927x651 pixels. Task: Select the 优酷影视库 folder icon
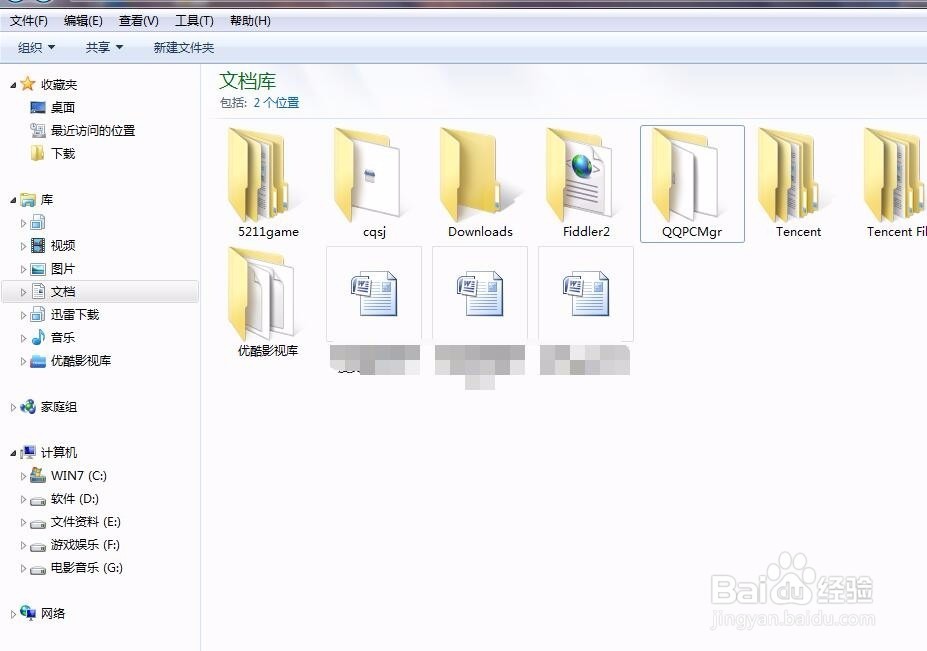261,294
